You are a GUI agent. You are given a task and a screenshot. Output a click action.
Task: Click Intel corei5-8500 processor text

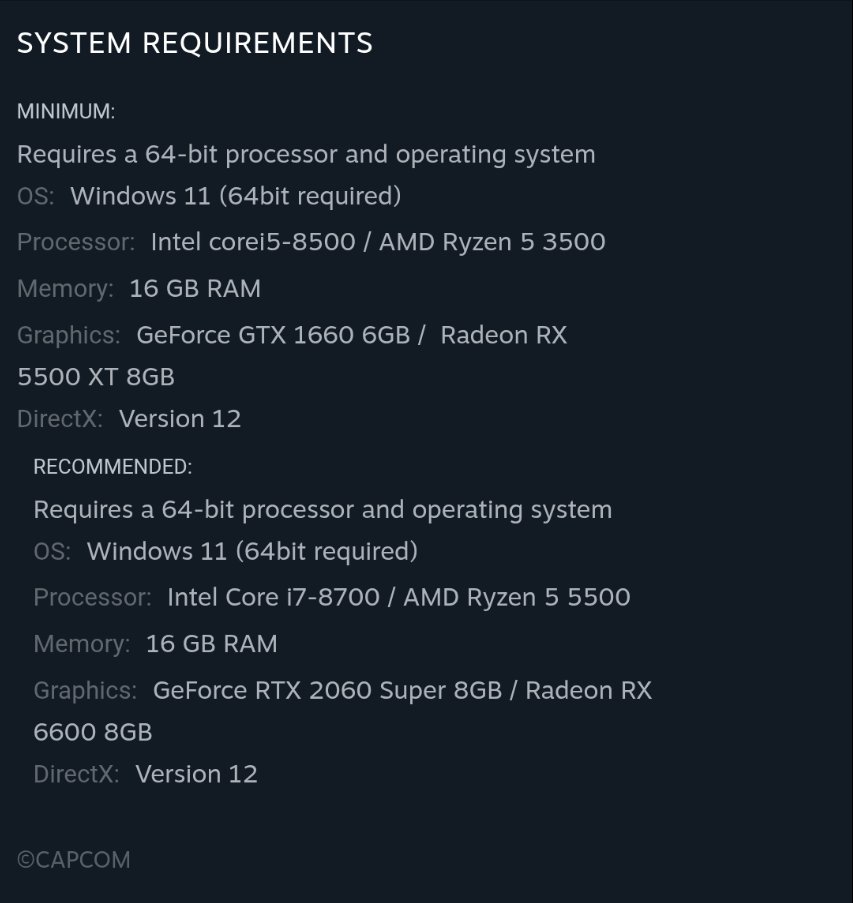257,242
